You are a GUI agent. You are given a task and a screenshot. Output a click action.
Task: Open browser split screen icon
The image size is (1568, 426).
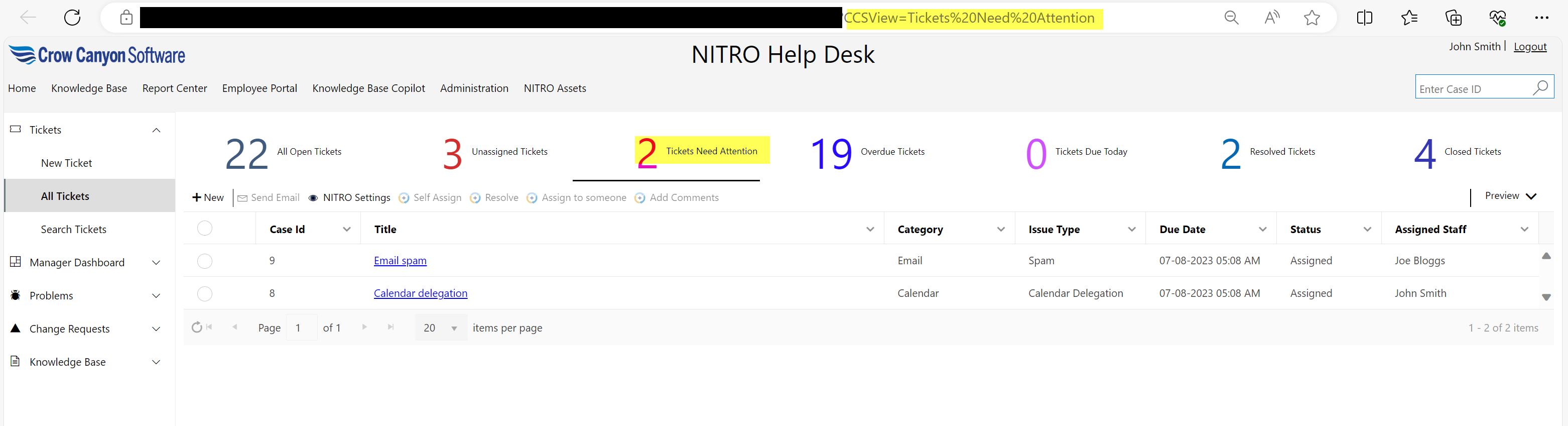click(1365, 18)
